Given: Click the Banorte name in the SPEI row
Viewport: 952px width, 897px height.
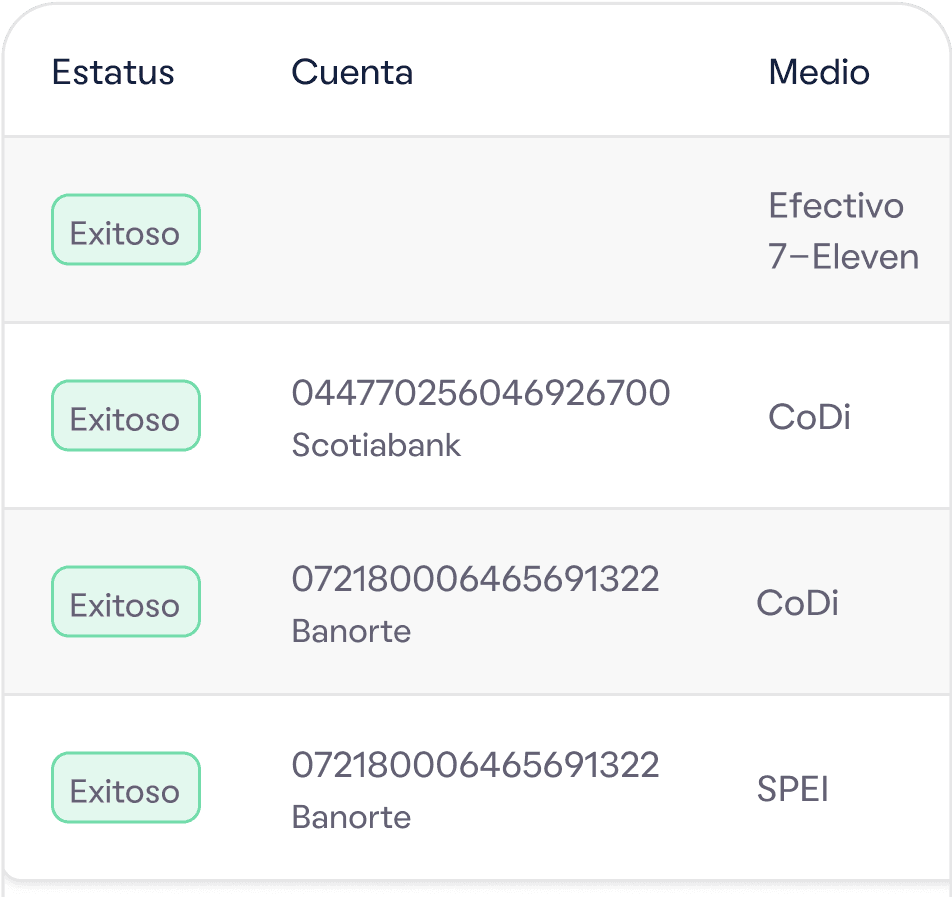Looking at the screenshot, I should [351, 817].
